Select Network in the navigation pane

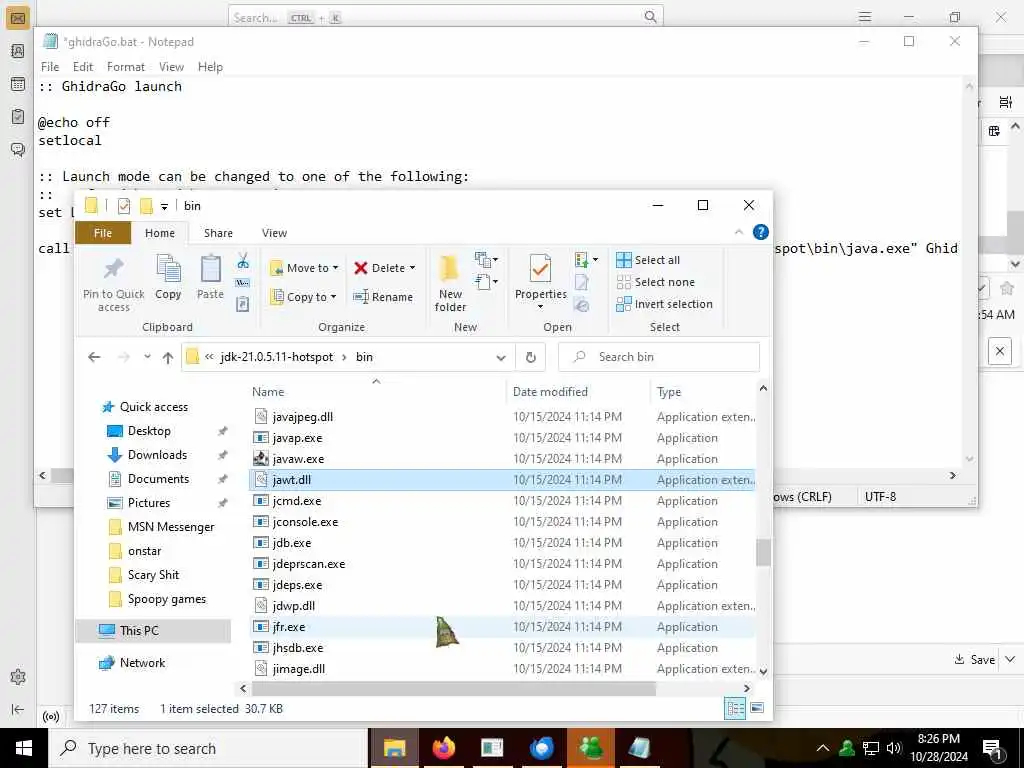coord(142,662)
